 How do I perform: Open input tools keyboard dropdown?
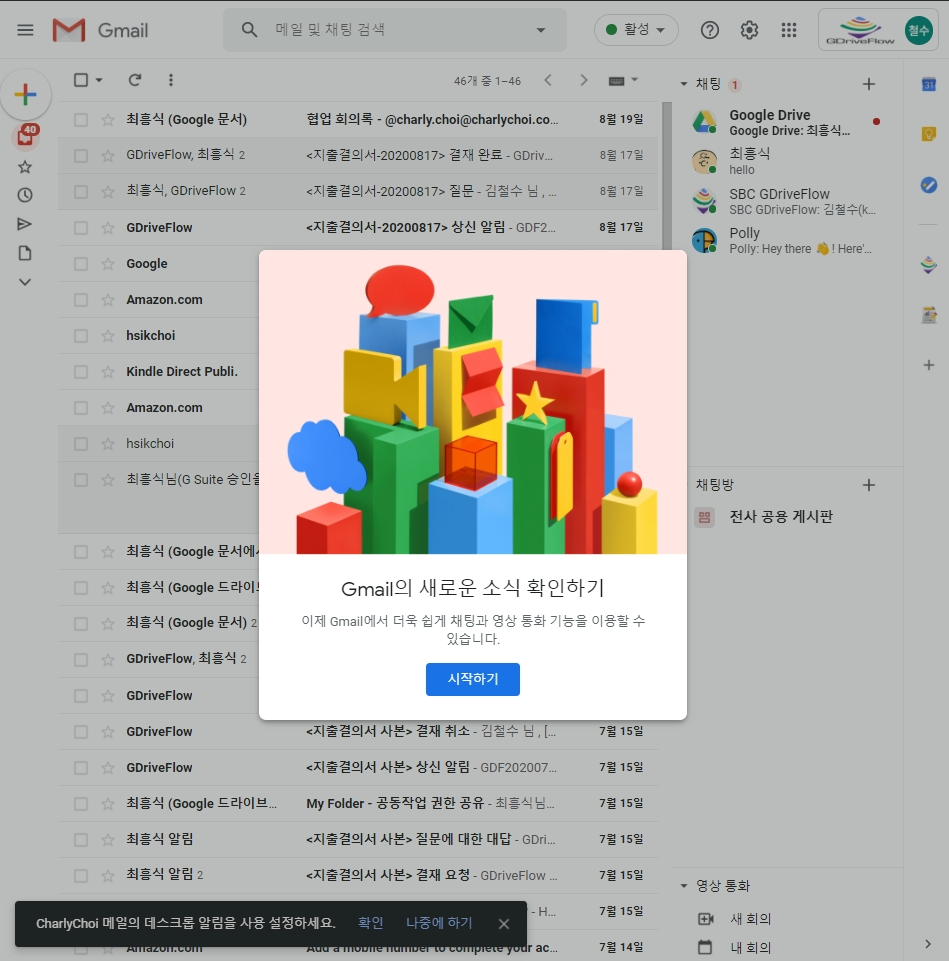[x=623, y=80]
